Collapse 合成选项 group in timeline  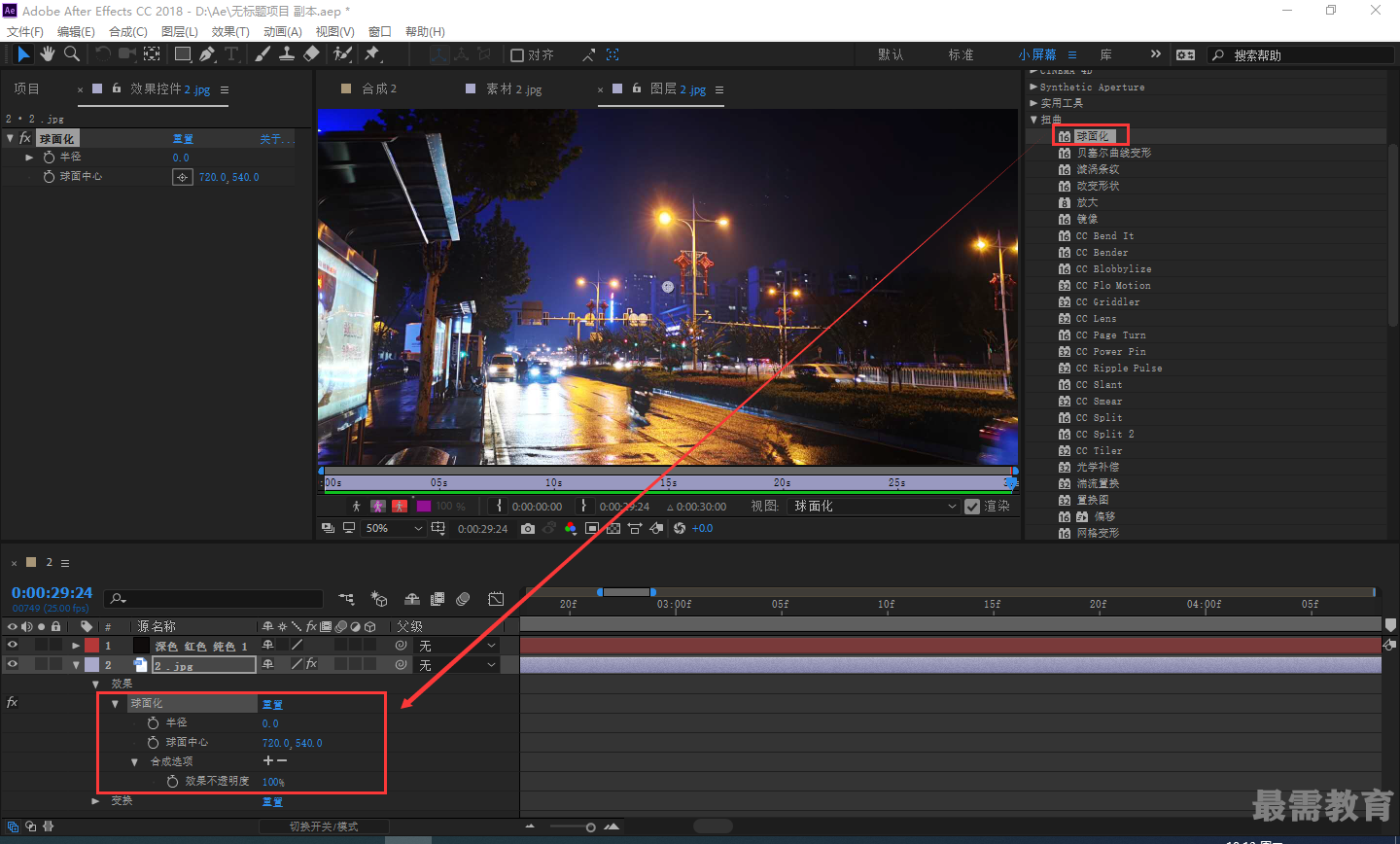point(134,762)
